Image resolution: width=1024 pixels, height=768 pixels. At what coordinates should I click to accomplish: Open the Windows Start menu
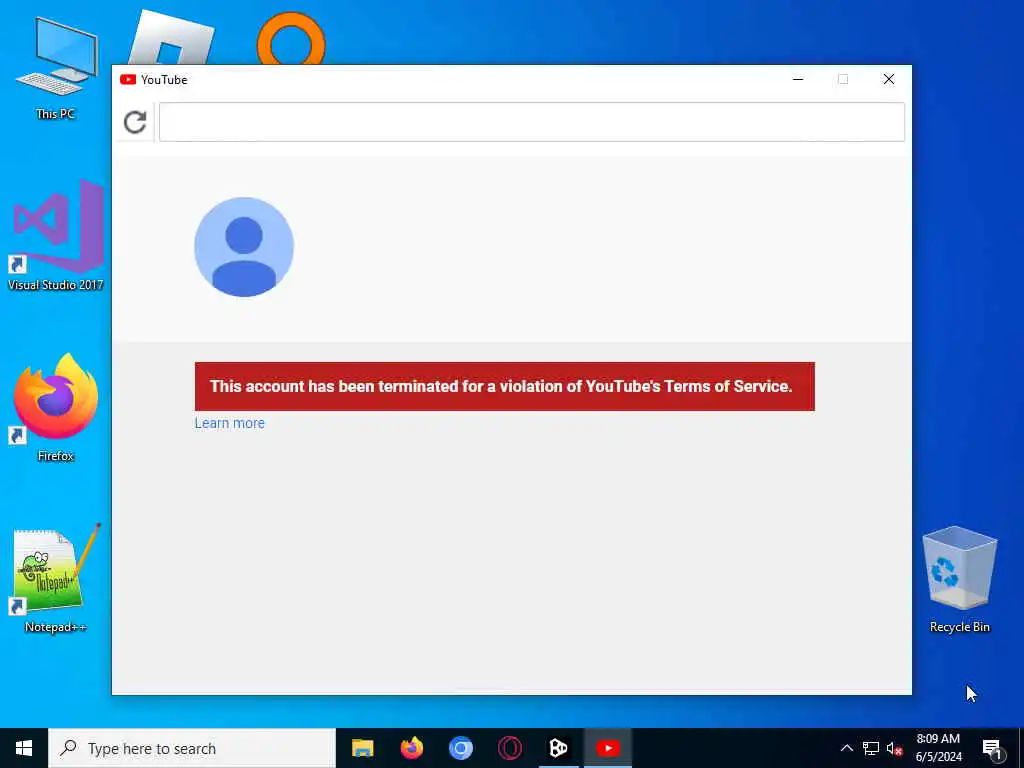point(24,748)
